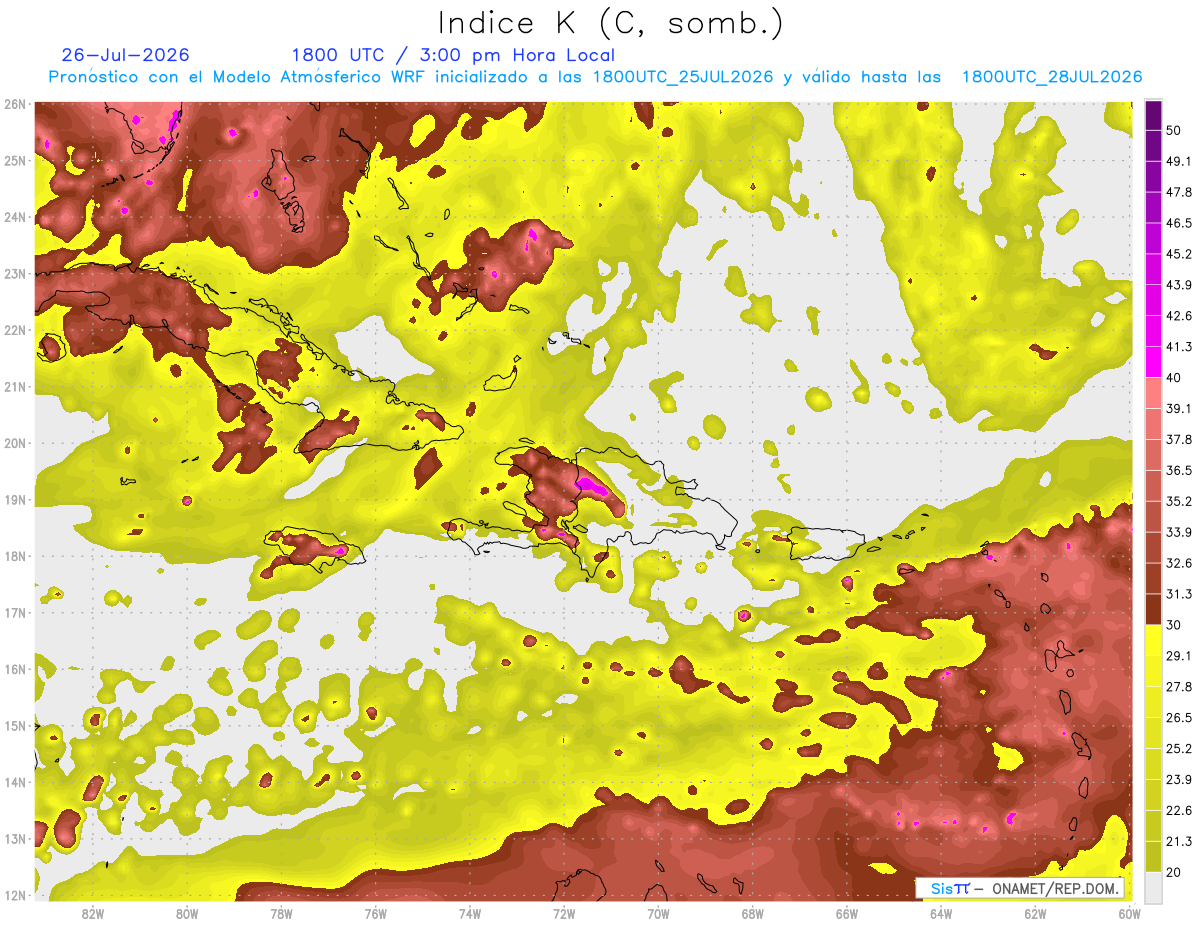Image resolution: width=1200 pixels, height=927 pixels.
Task: Click the '17N' latitude label
Action: (x=14, y=612)
